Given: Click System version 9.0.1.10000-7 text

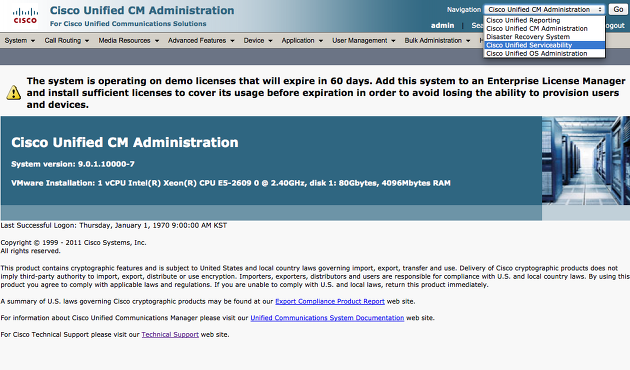Looking at the screenshot, I should click(x=73, y=164).
